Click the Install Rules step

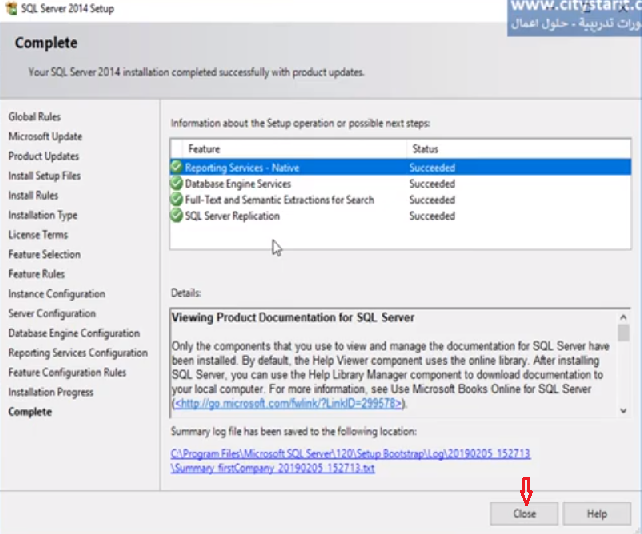(33, 195)
